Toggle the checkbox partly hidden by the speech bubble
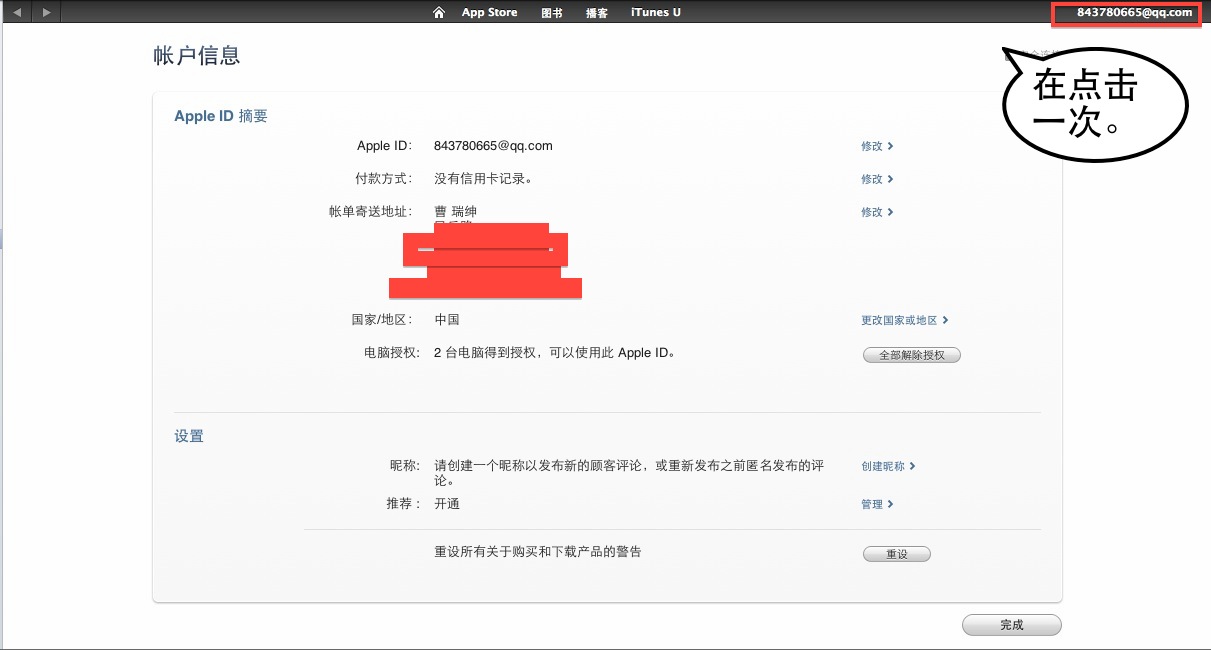Image resolution: width=1211 pixels, height=650 pixels. click(1009, 56)
